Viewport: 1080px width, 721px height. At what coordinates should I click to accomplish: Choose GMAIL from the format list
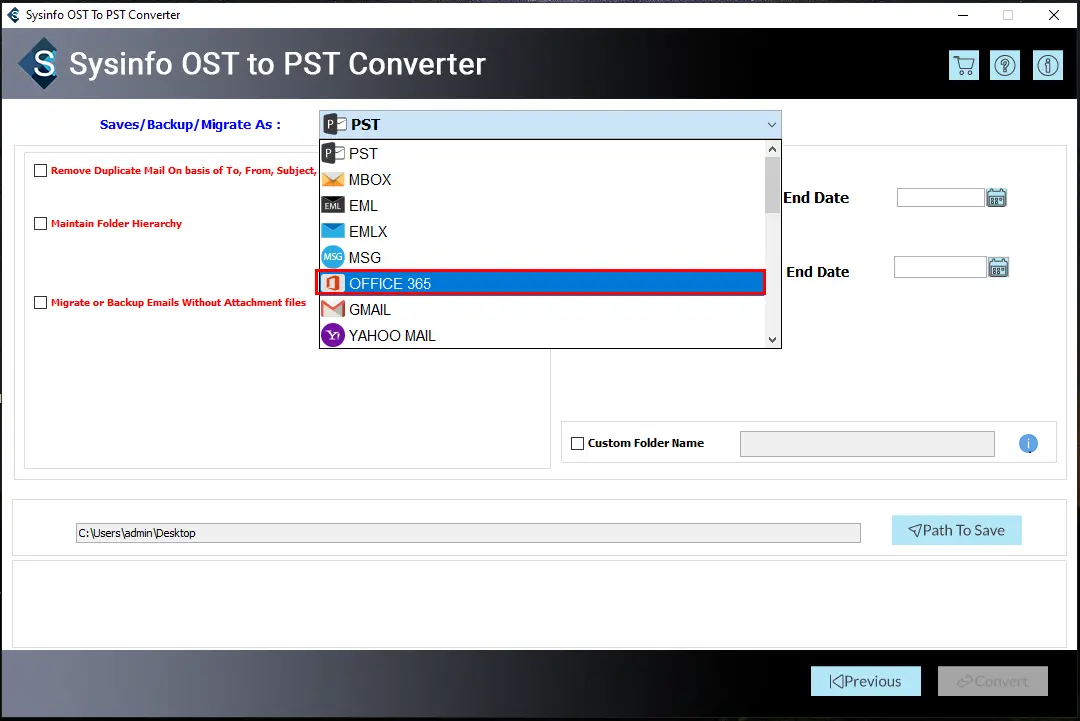542,309
